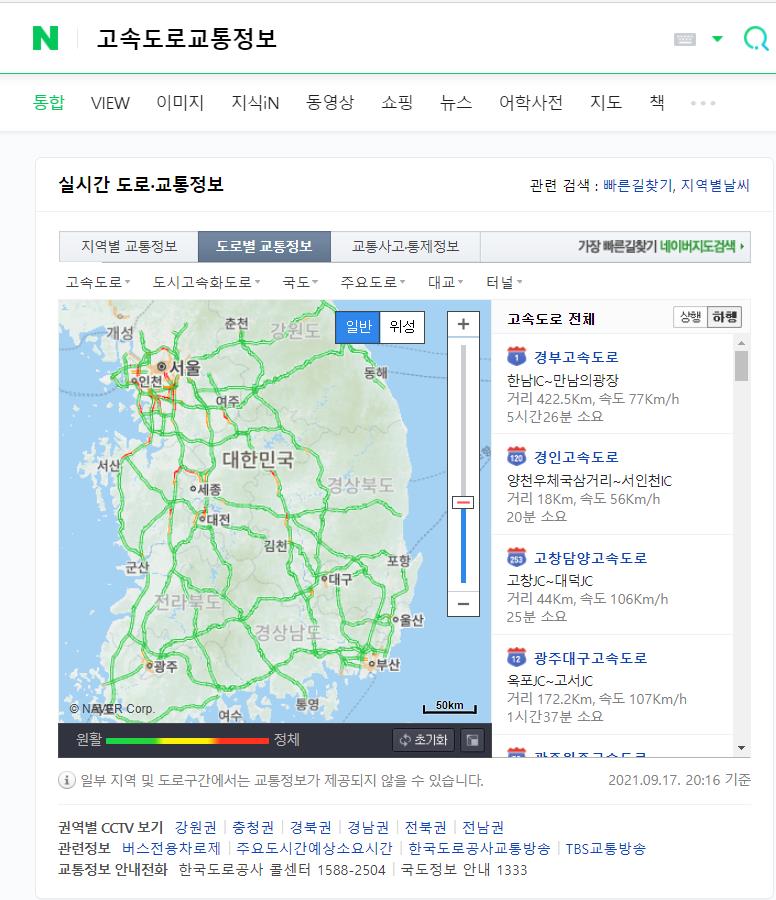
Task: Open the 쇼핑 tab
Action: (397, 103)
